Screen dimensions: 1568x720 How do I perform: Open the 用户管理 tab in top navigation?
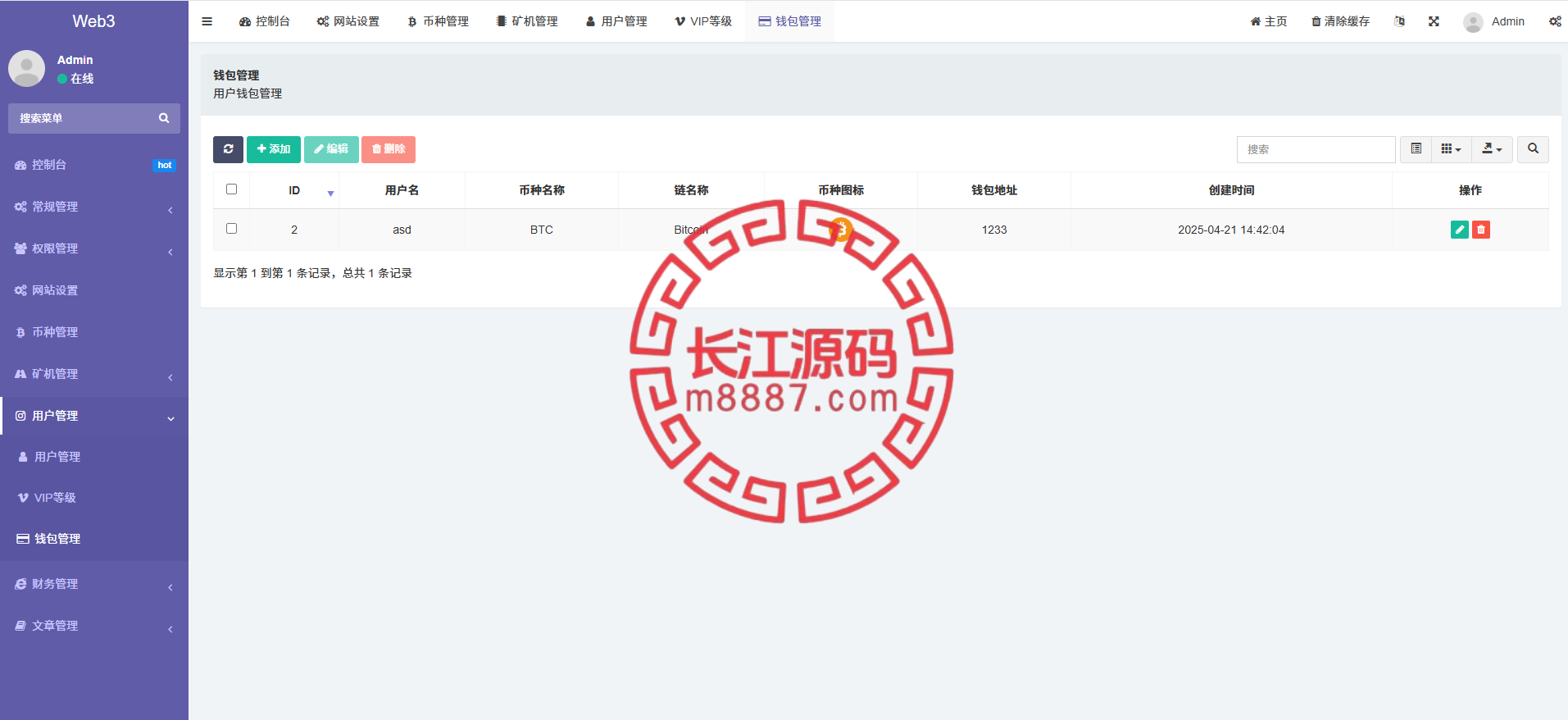pyautogui.click(x=616, y=21)
